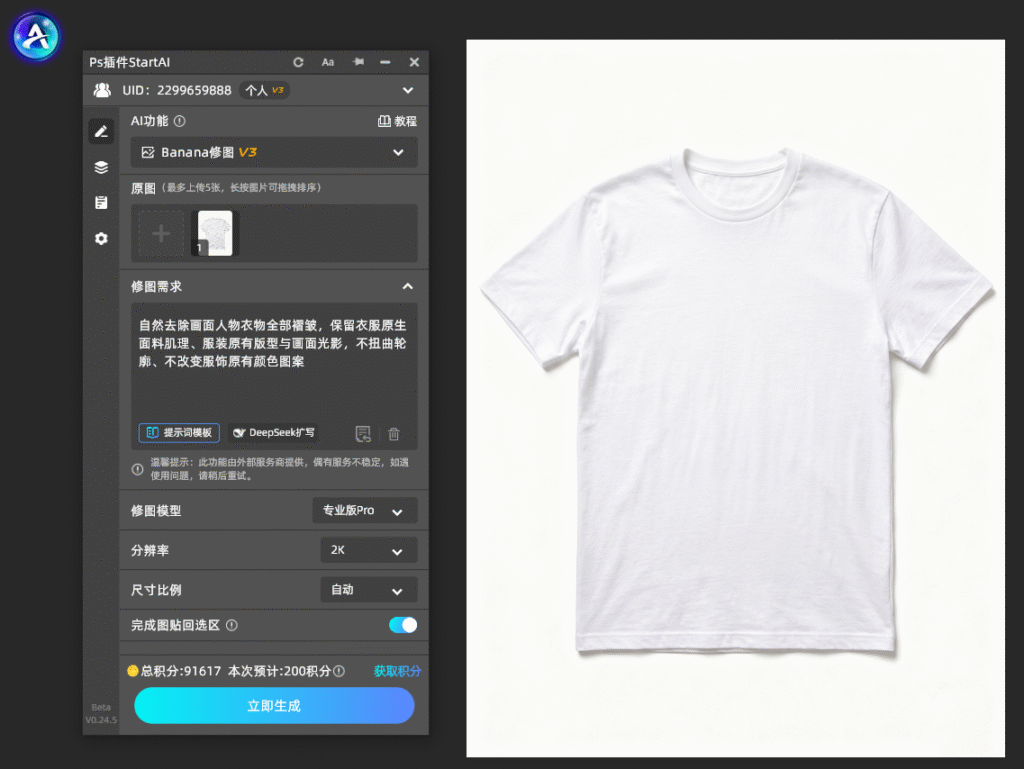Click the 本次预计 points info icon
This screenshot has width=1024, height=769.
[x=339, y=671]
